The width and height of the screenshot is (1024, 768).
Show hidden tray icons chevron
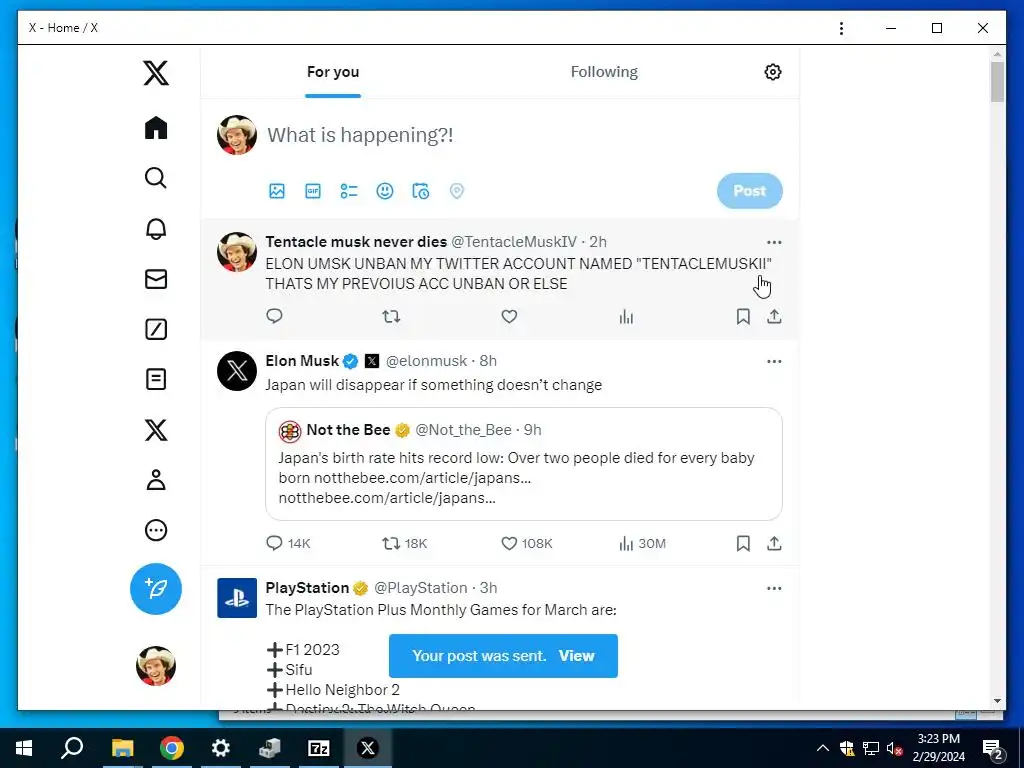823,748
